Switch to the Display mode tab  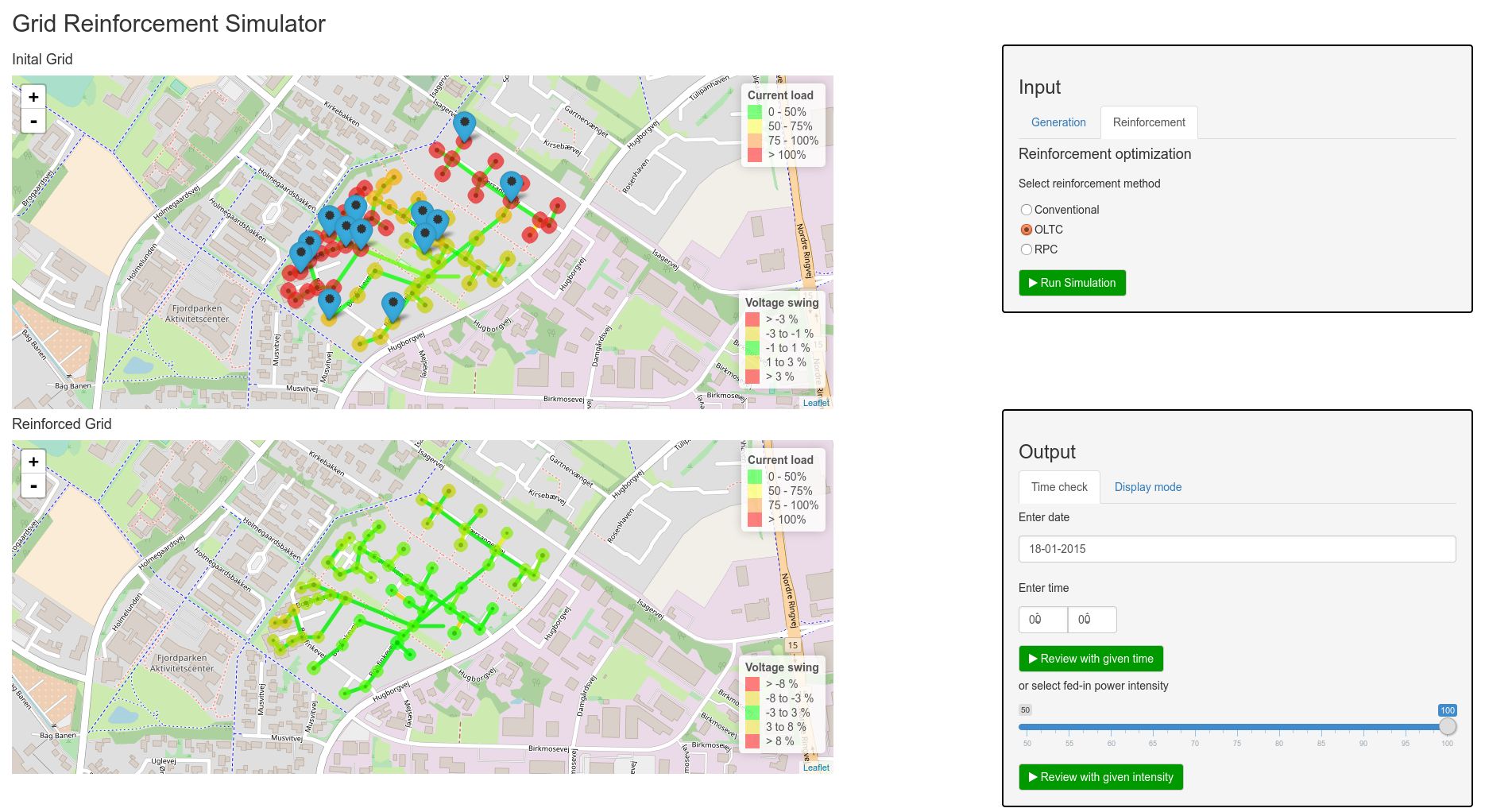[1147, 487]
